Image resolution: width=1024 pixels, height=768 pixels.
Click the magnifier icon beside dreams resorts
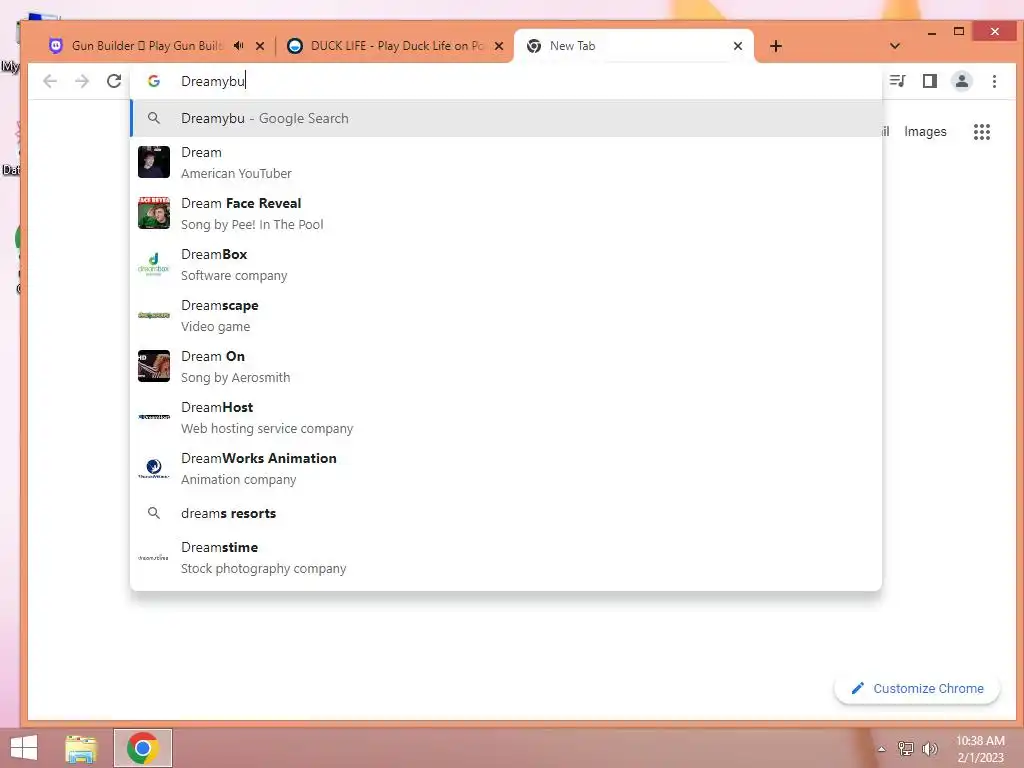coord(154,513)
